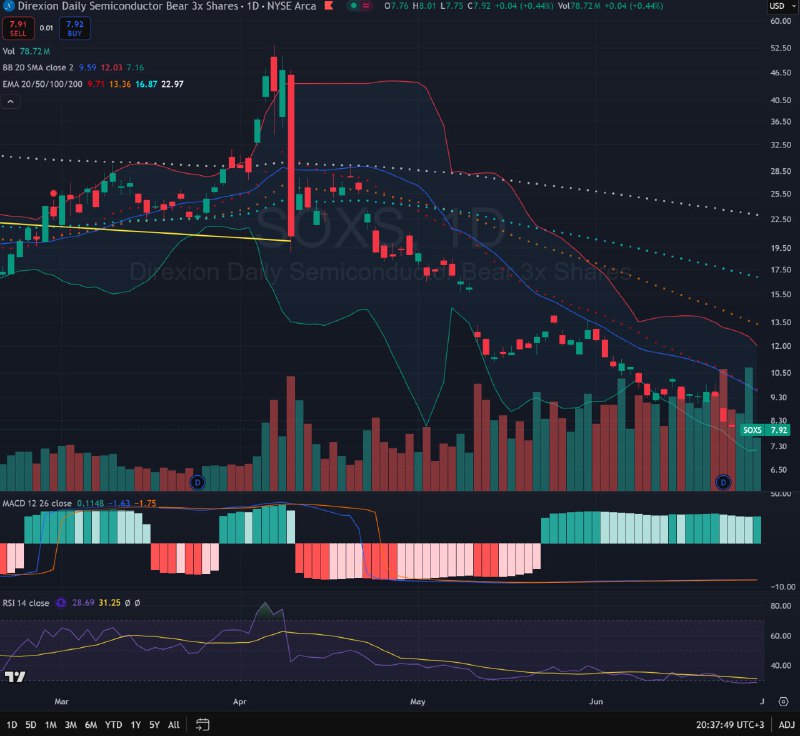Click the yellow trend line on the chart
The width and height of the screenshot is (800, 736).
(145, 232)
